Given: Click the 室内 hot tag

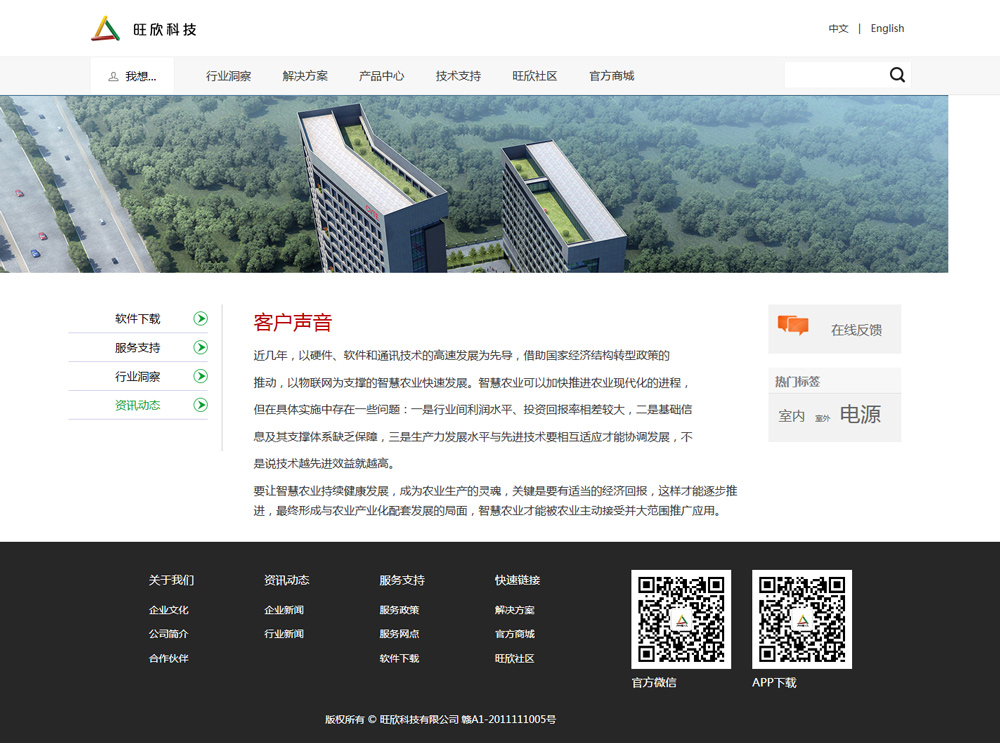Looking at the screenshot, I should pyautogui.click(x=791, y=416).
